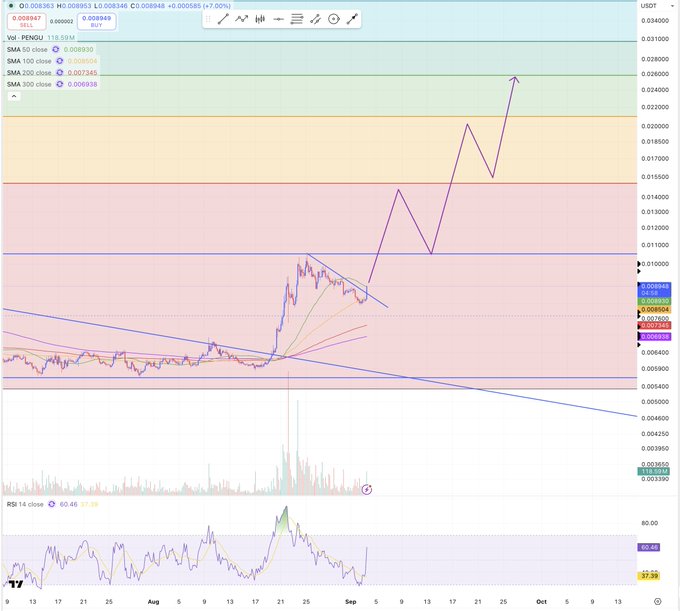
Task: Click the 0.010000 price scale value
Action: pyautogui.click(x=655, y=264)
